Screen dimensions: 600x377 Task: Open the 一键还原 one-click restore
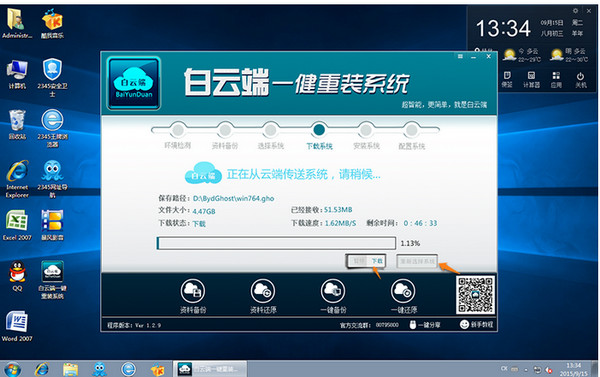coord(403,291)
